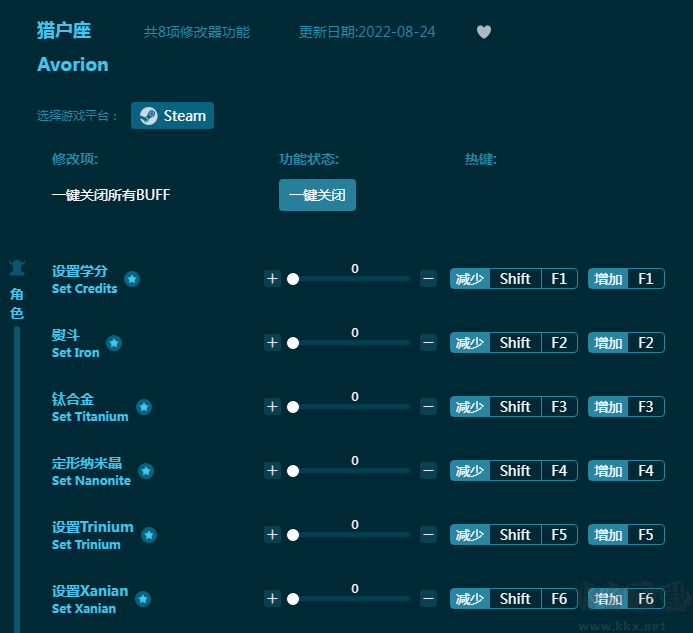The width and height of the screenshot is (693, 633).
Task: Click the Set Iron label
Action: 76,353
